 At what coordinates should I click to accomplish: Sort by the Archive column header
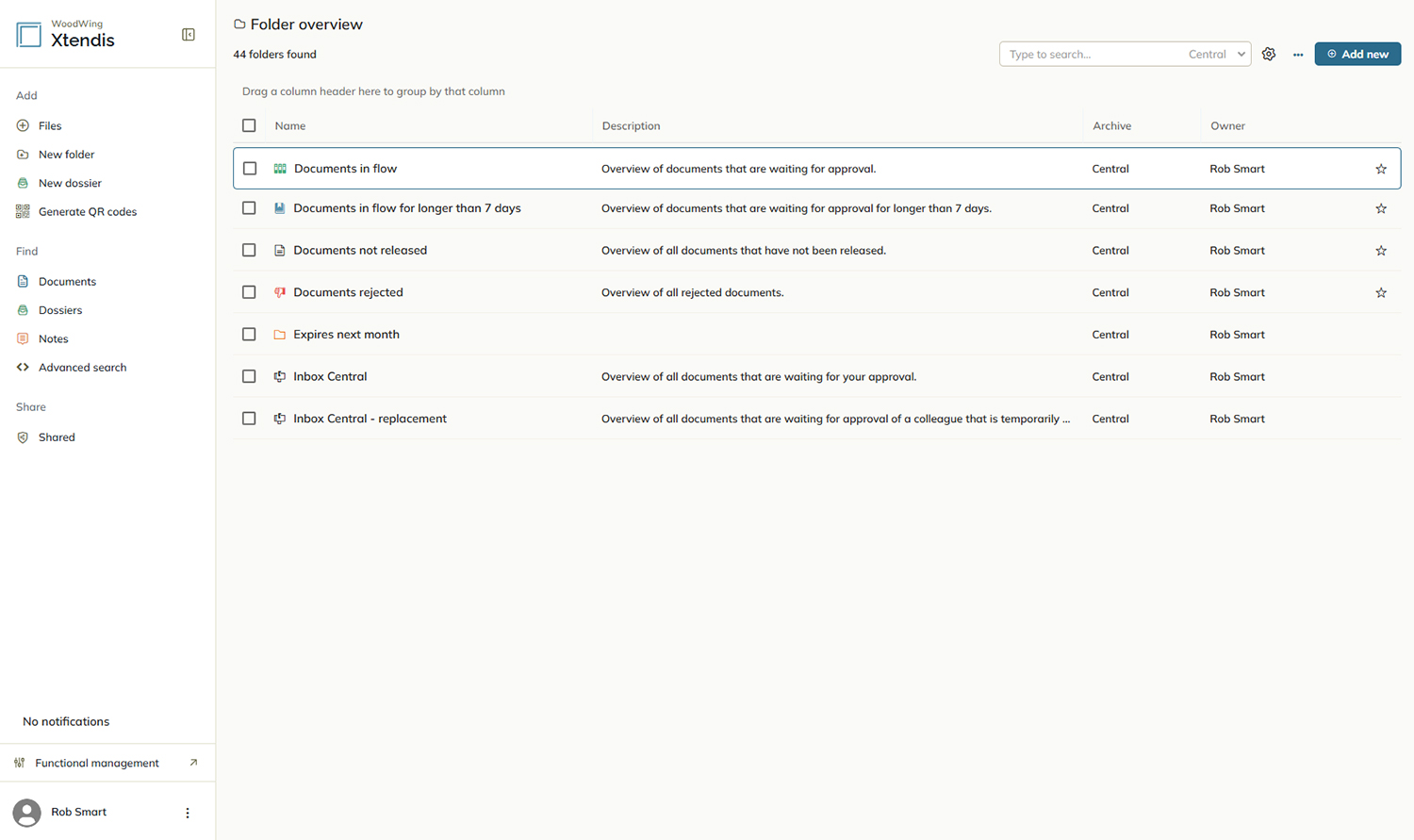[x=1111, y=125]
